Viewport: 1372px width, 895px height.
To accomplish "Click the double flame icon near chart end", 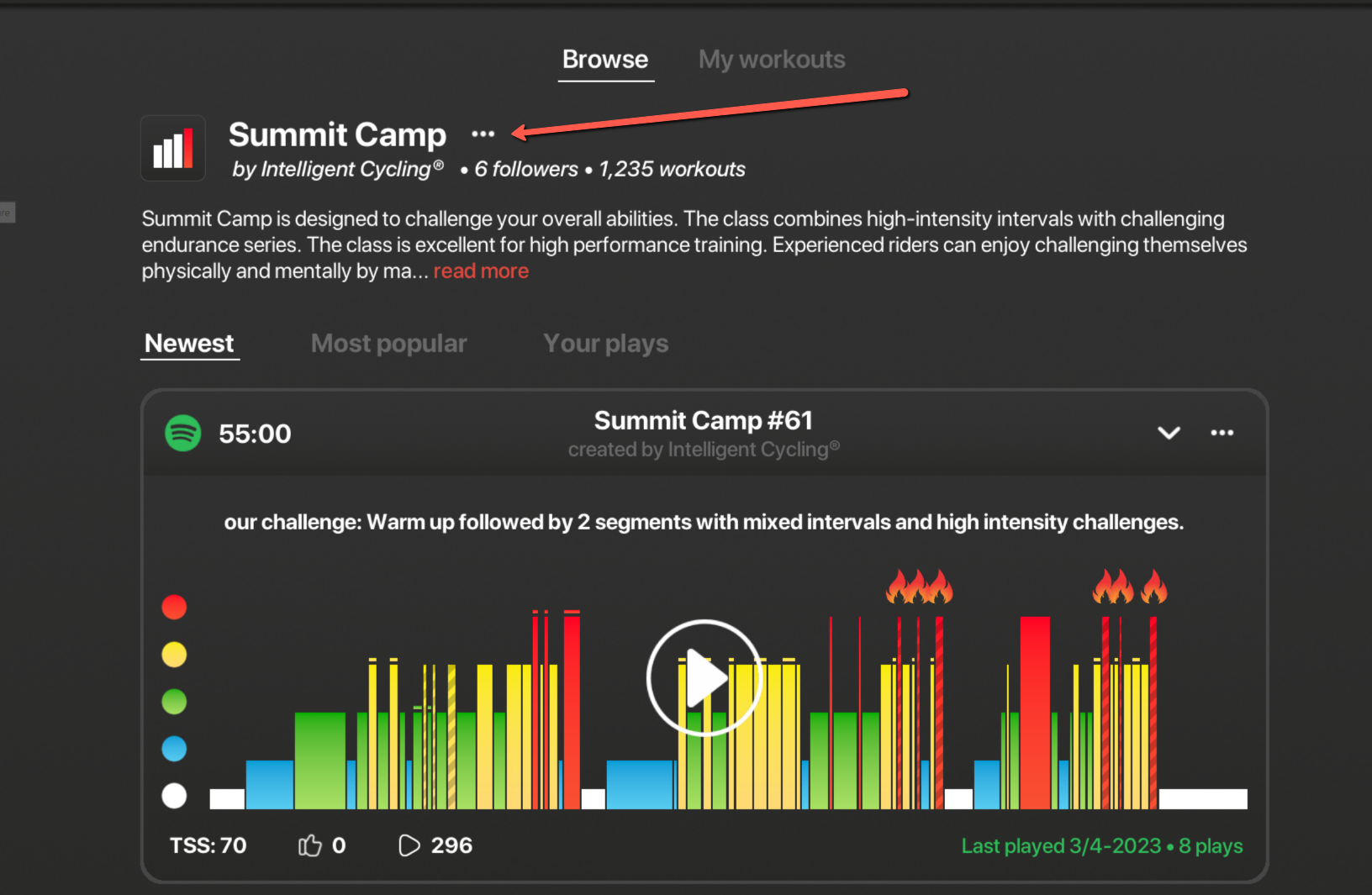I will pos(1129,587).
